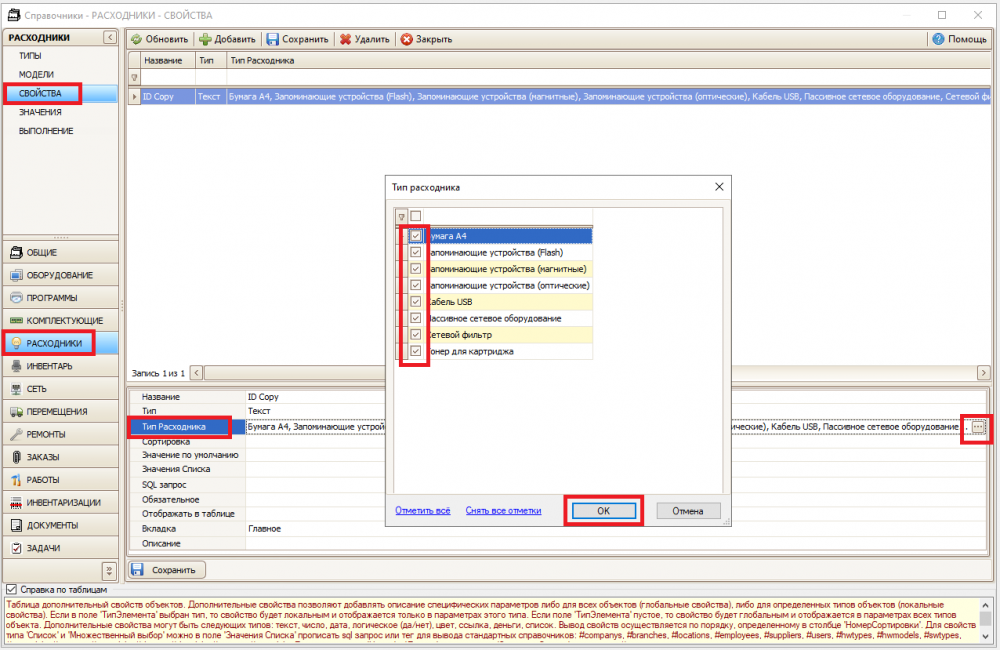Open the ЗАКАЗЫ section icon
The width and height of the screenshot is (1000, 650).
17,457
